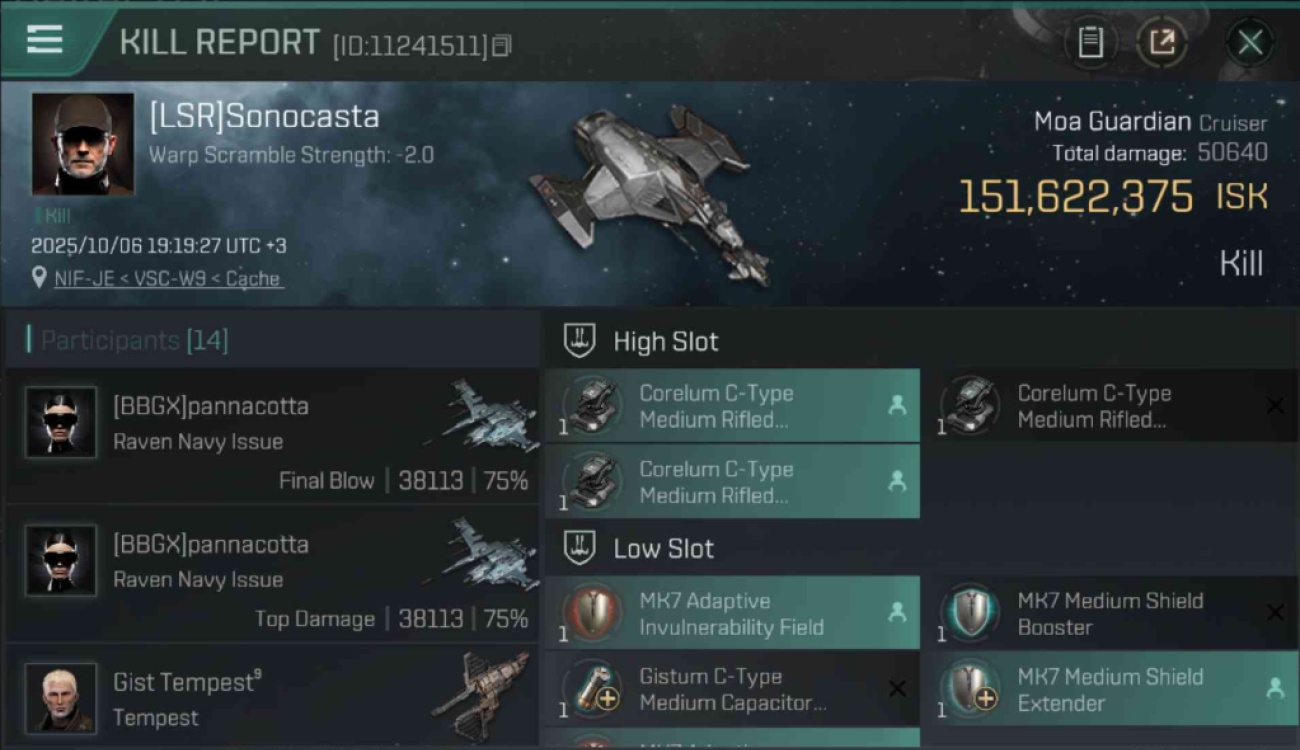Select pannacotta's Final Blow entry
This screenshot has width=1300, height=750.
(272, 435)
